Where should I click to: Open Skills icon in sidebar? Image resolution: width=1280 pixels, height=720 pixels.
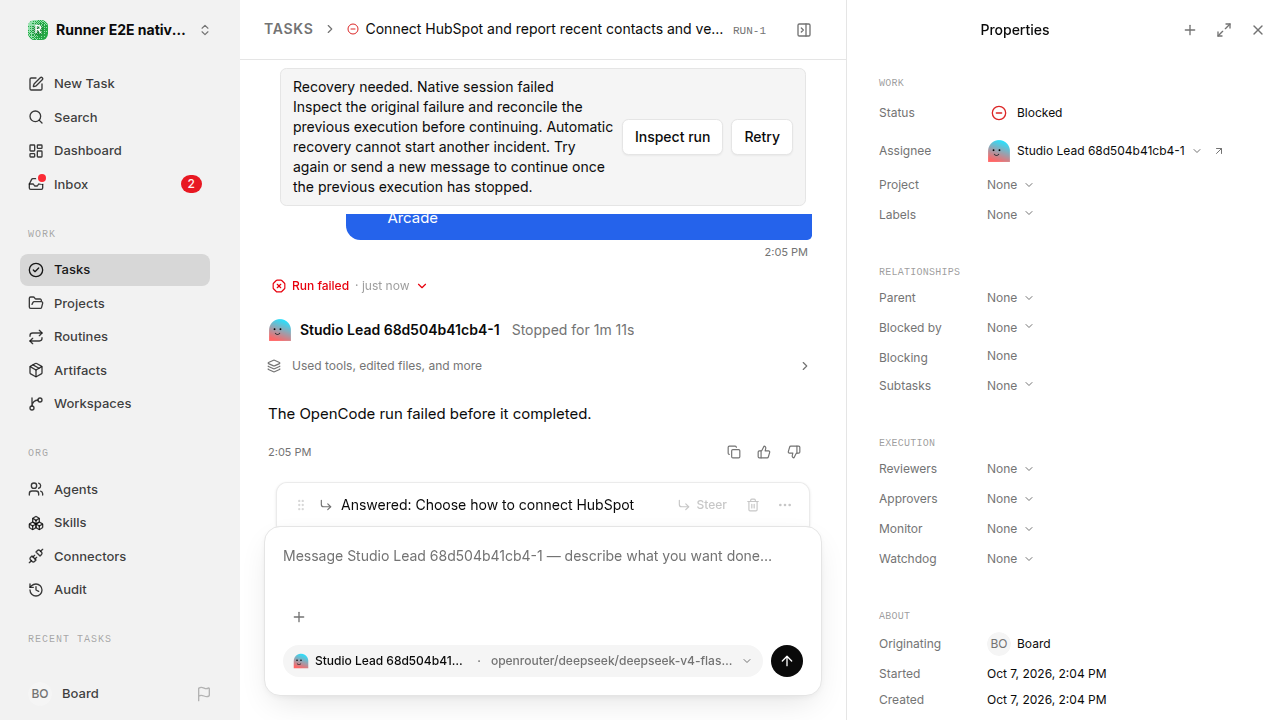pos(36,523)
